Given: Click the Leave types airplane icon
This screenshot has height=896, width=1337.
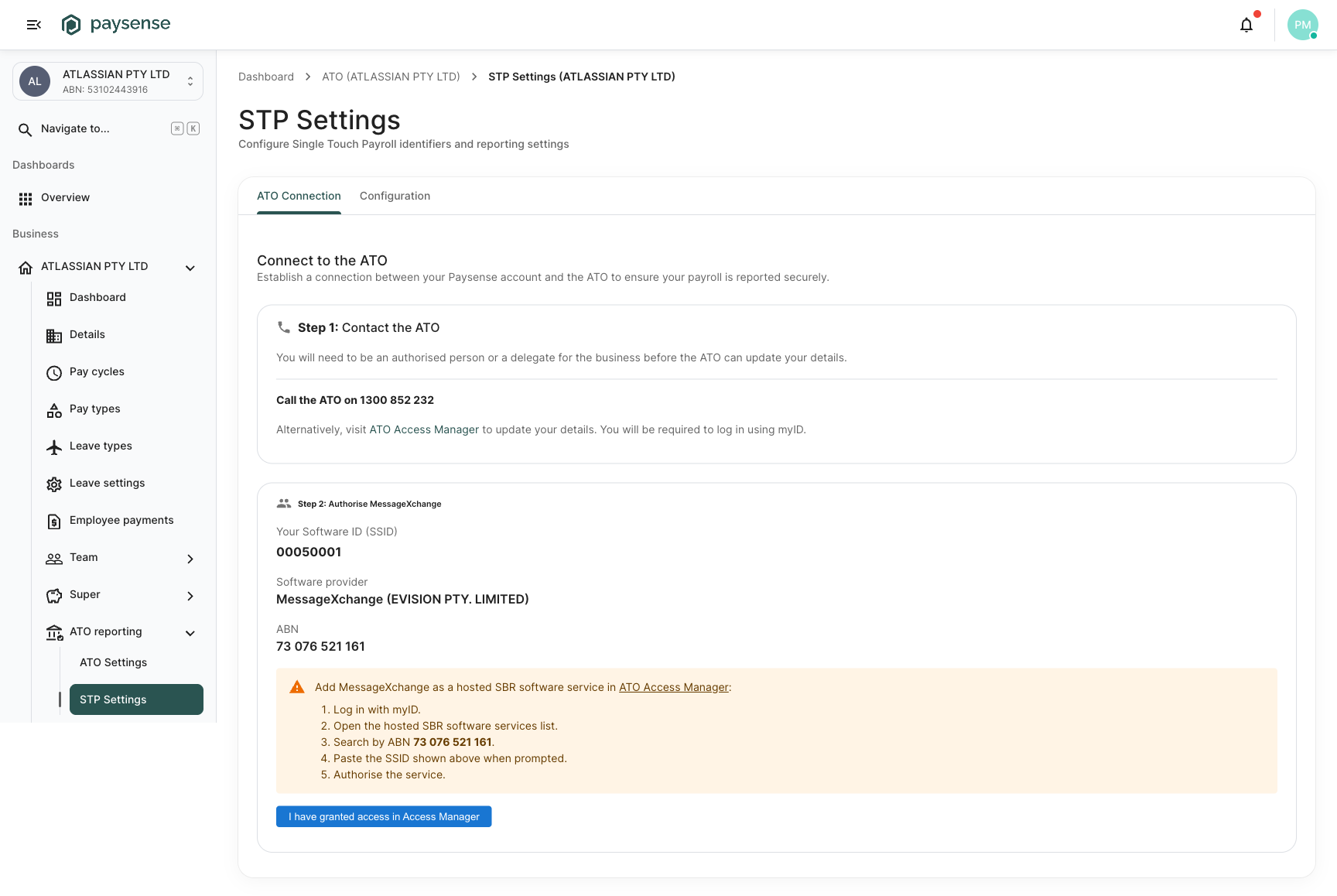Looking at the screenshot, I should point(54,447).
